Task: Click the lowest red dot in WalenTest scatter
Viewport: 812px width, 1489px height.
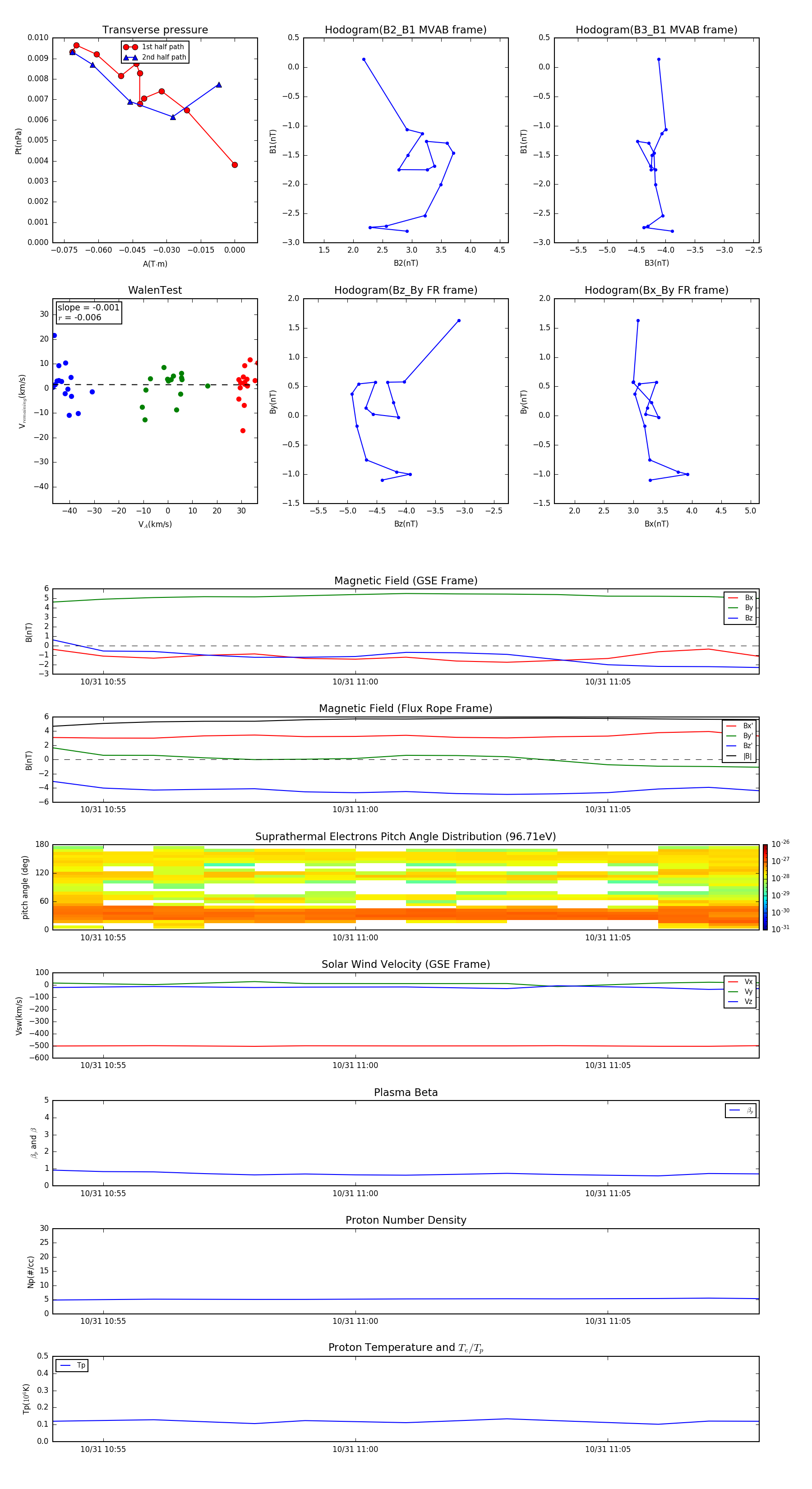Action: point(243,430)
